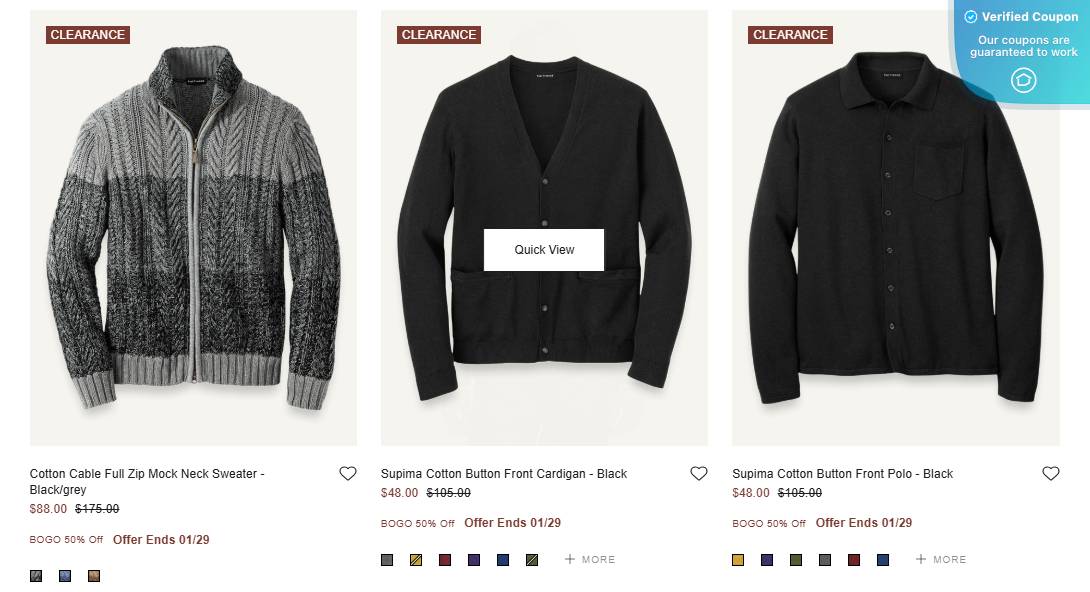Choose burgundy red swatch for the cardigan
The height and width of the screenshot is (592, 1090).
click(445, 560)
